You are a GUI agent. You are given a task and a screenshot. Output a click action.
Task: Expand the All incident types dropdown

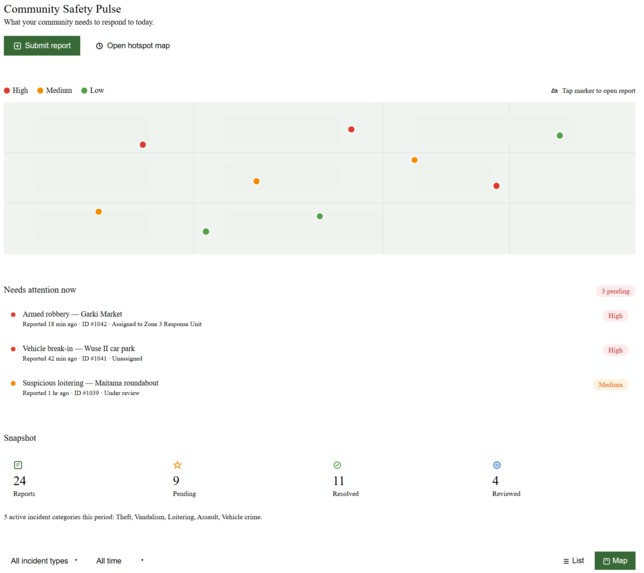tap(44, 561)
